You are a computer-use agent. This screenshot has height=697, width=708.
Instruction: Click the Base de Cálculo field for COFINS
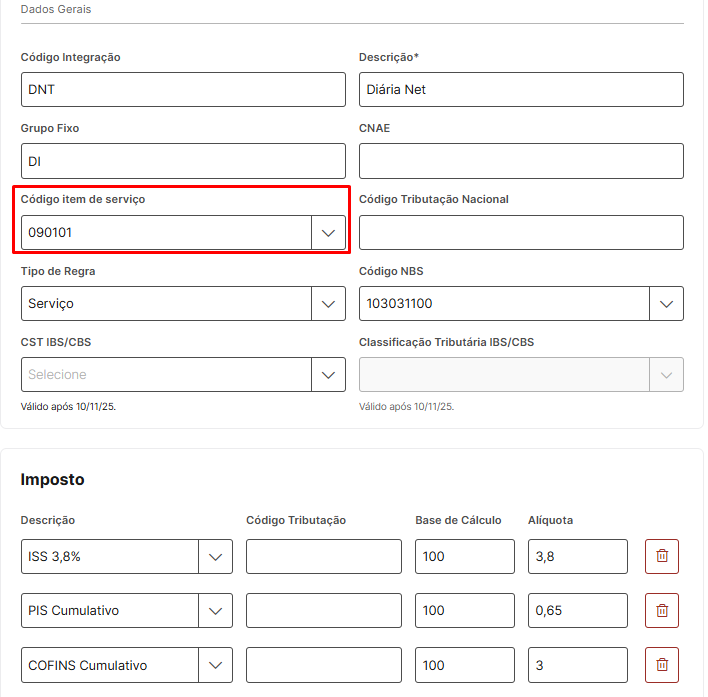(x=464, y=665)
